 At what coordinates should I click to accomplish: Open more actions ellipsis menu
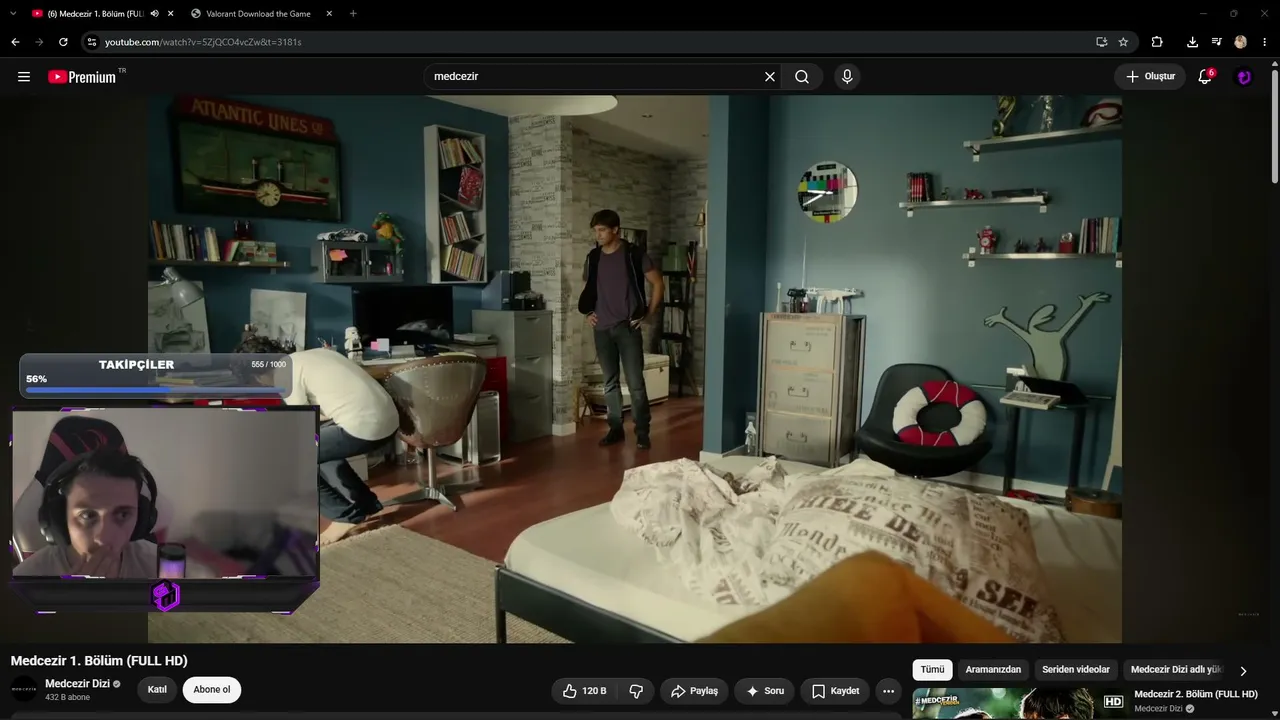pos(888,691)
